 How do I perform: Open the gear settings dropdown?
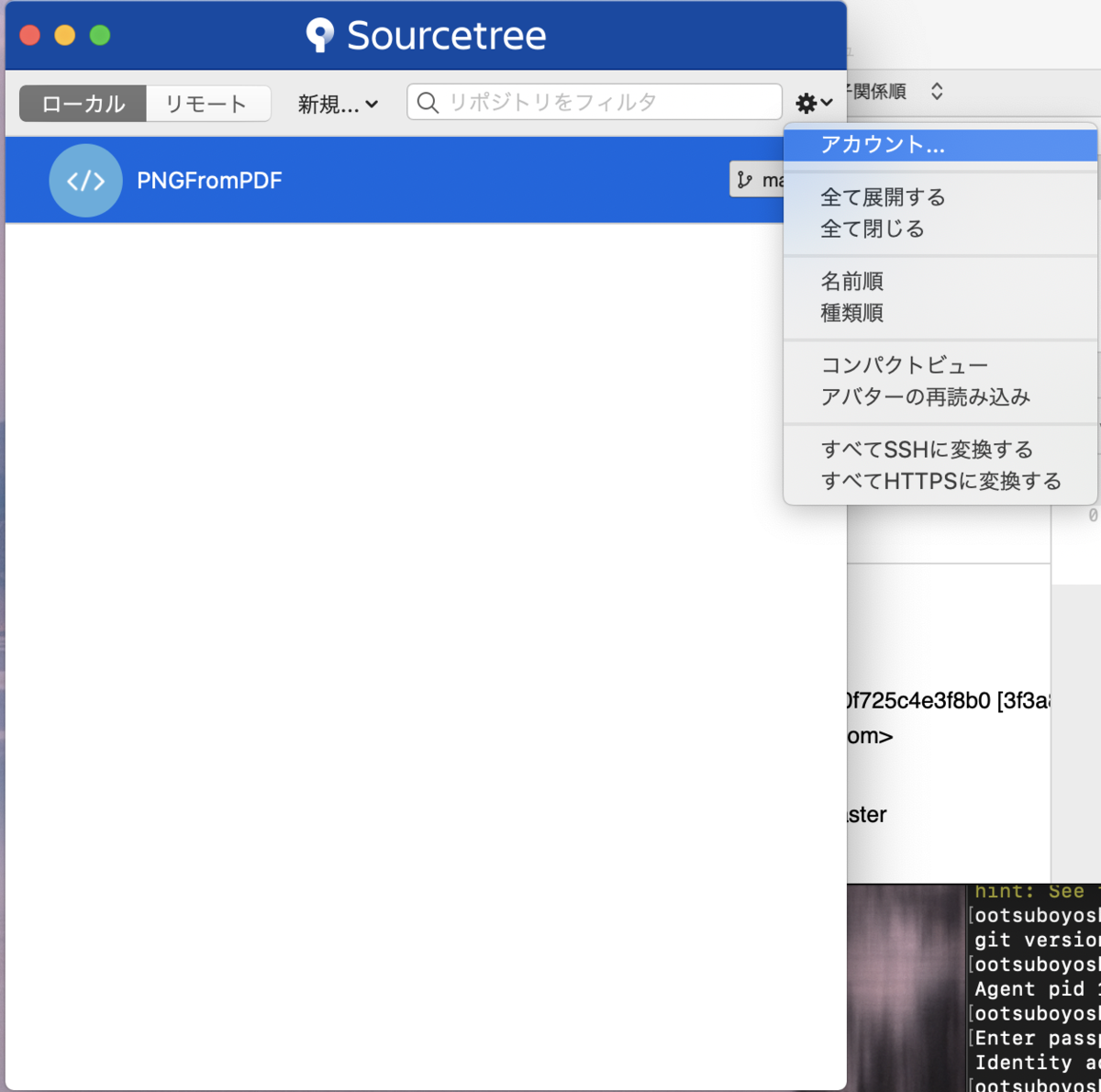814,103
